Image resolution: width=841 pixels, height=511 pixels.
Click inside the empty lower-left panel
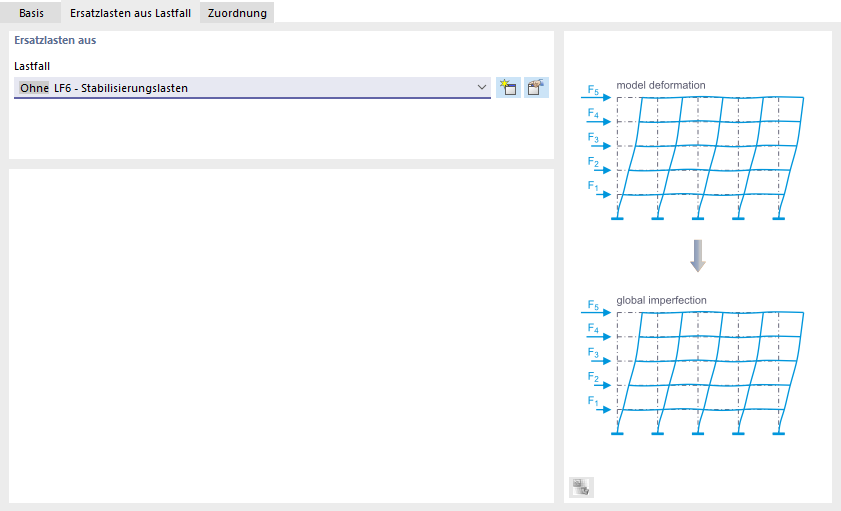(x=280, y=335)
